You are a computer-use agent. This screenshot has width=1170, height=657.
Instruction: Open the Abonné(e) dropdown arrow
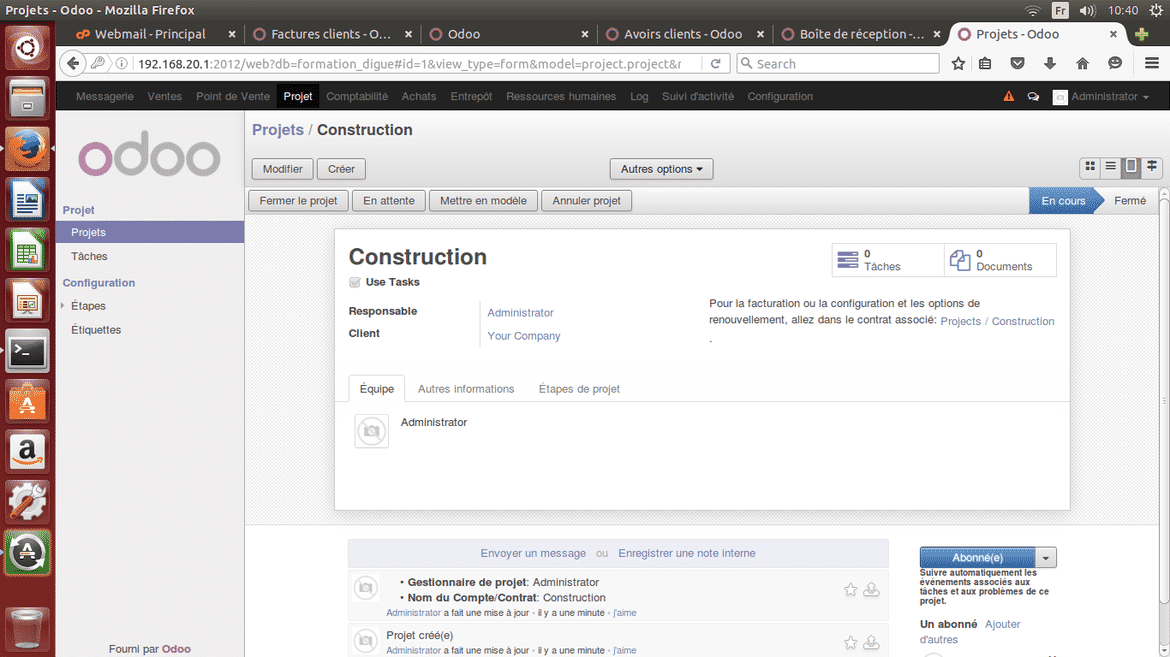1046,557
